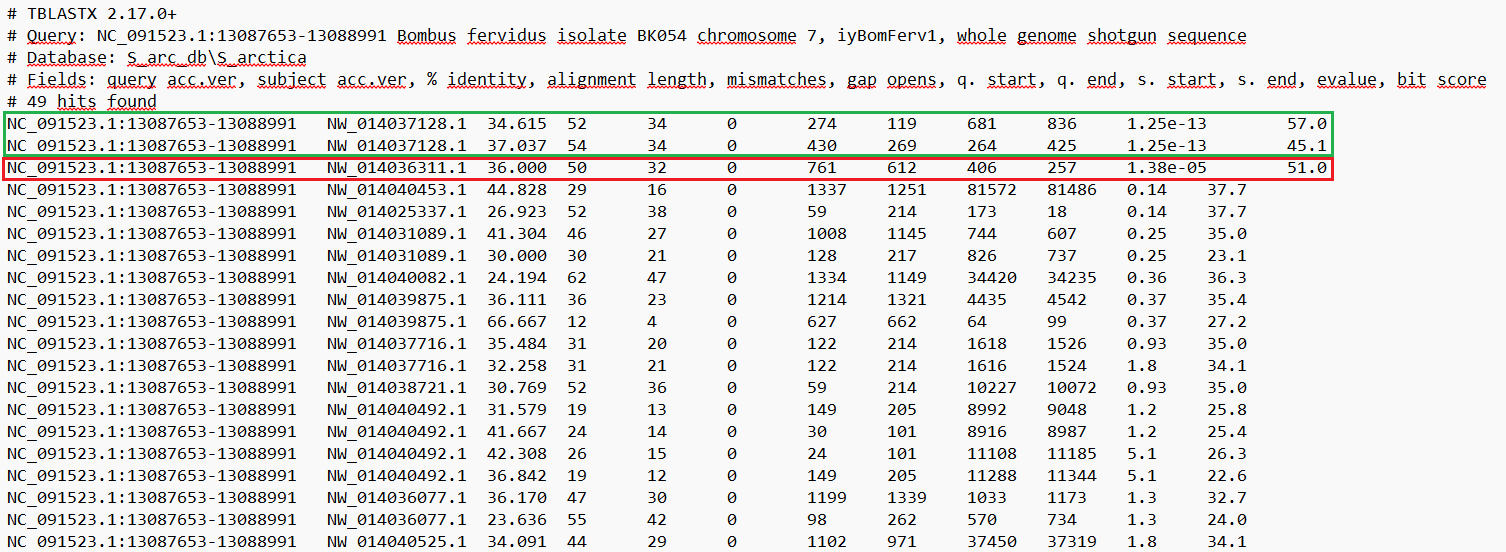
Task: Click subject accession NW_014036311.1
Action: (x=397, y=167)
